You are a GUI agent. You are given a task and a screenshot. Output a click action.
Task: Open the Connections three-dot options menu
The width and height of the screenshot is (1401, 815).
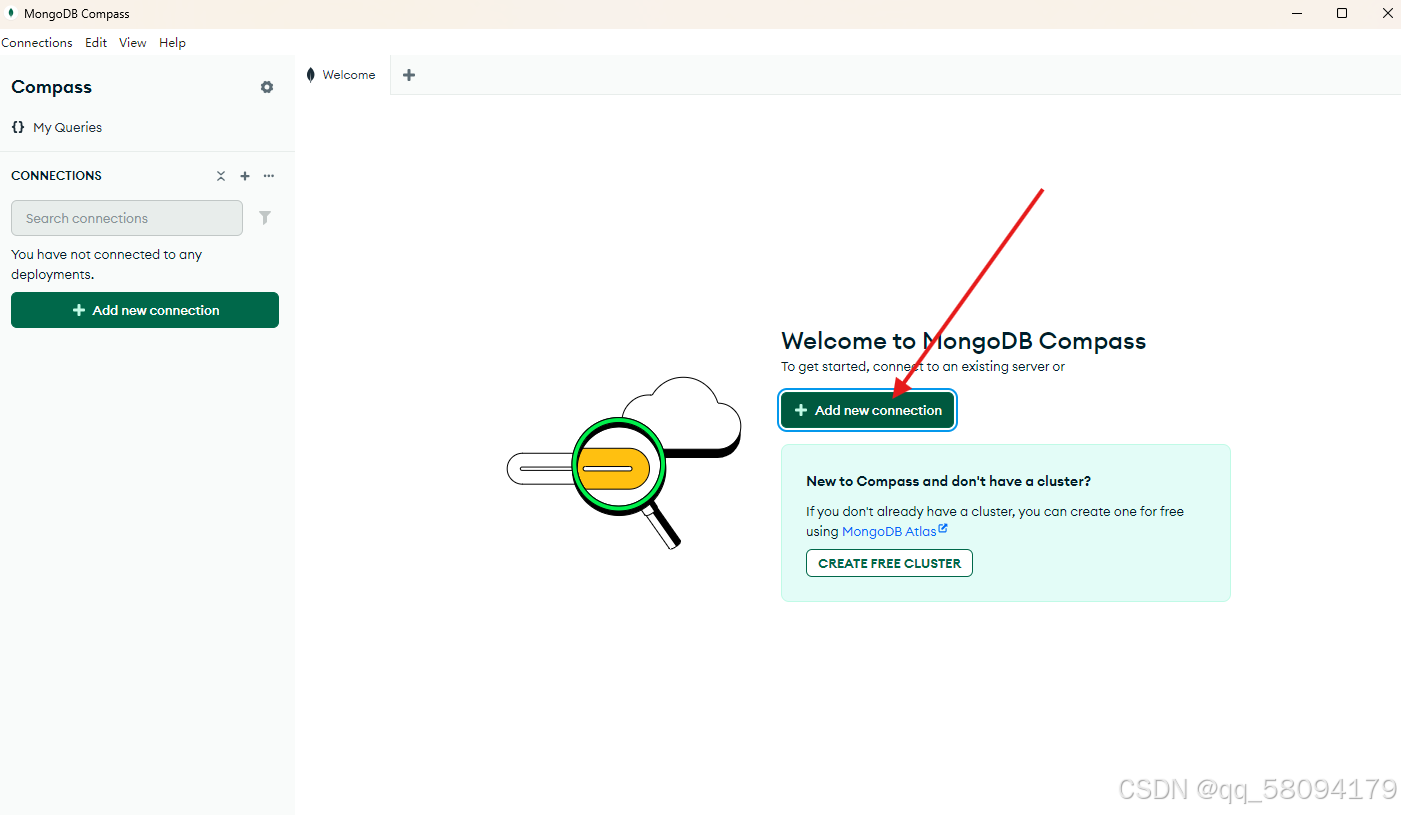point(269,176)
